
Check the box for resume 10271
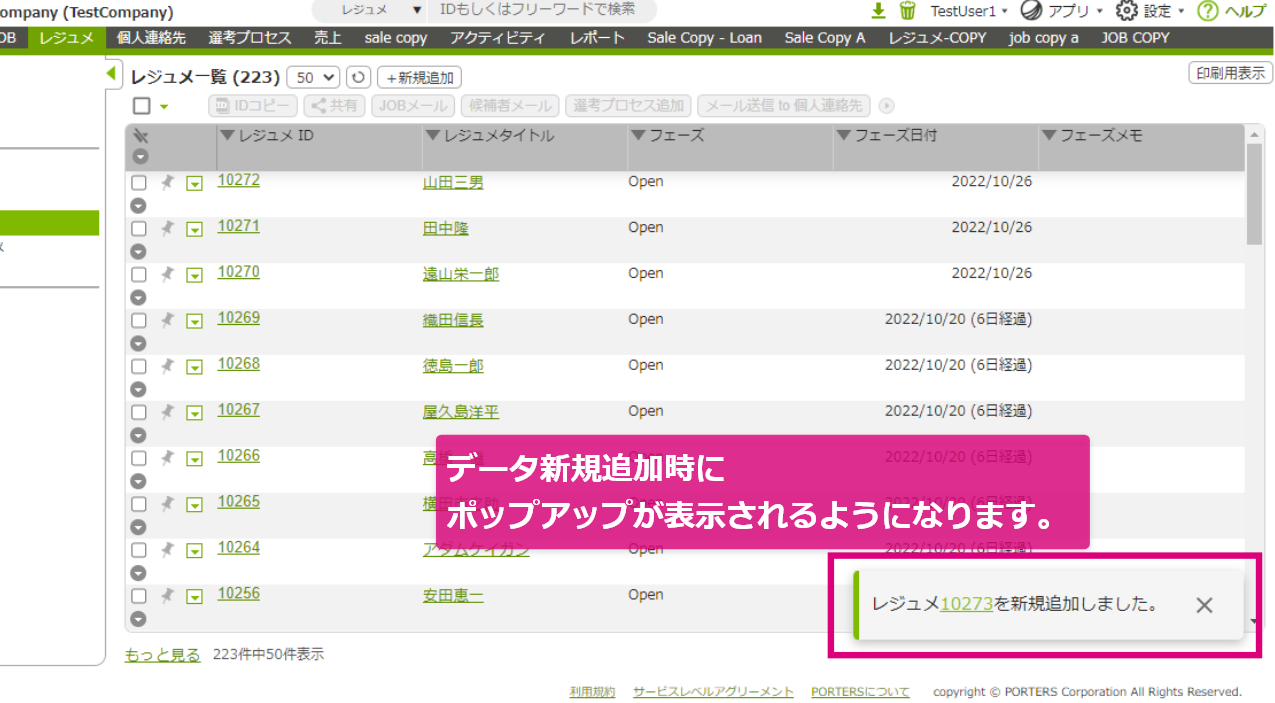coord(139,229)
